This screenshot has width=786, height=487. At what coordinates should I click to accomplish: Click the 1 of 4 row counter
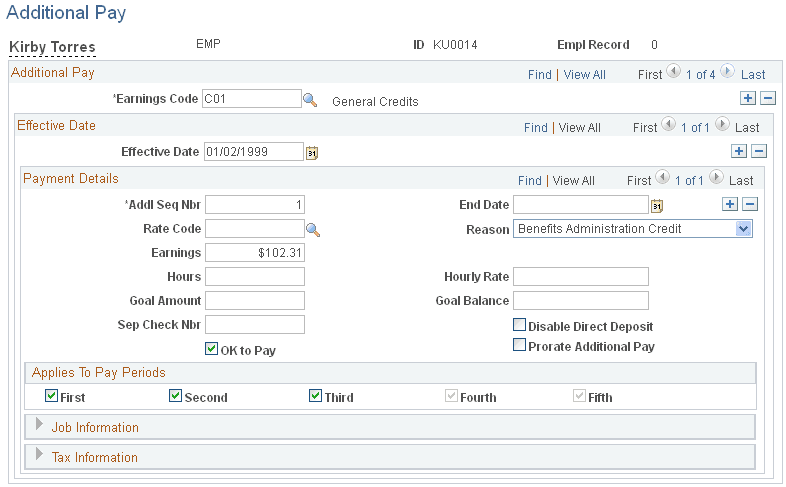pyautogui.click(x=700, y=75)
